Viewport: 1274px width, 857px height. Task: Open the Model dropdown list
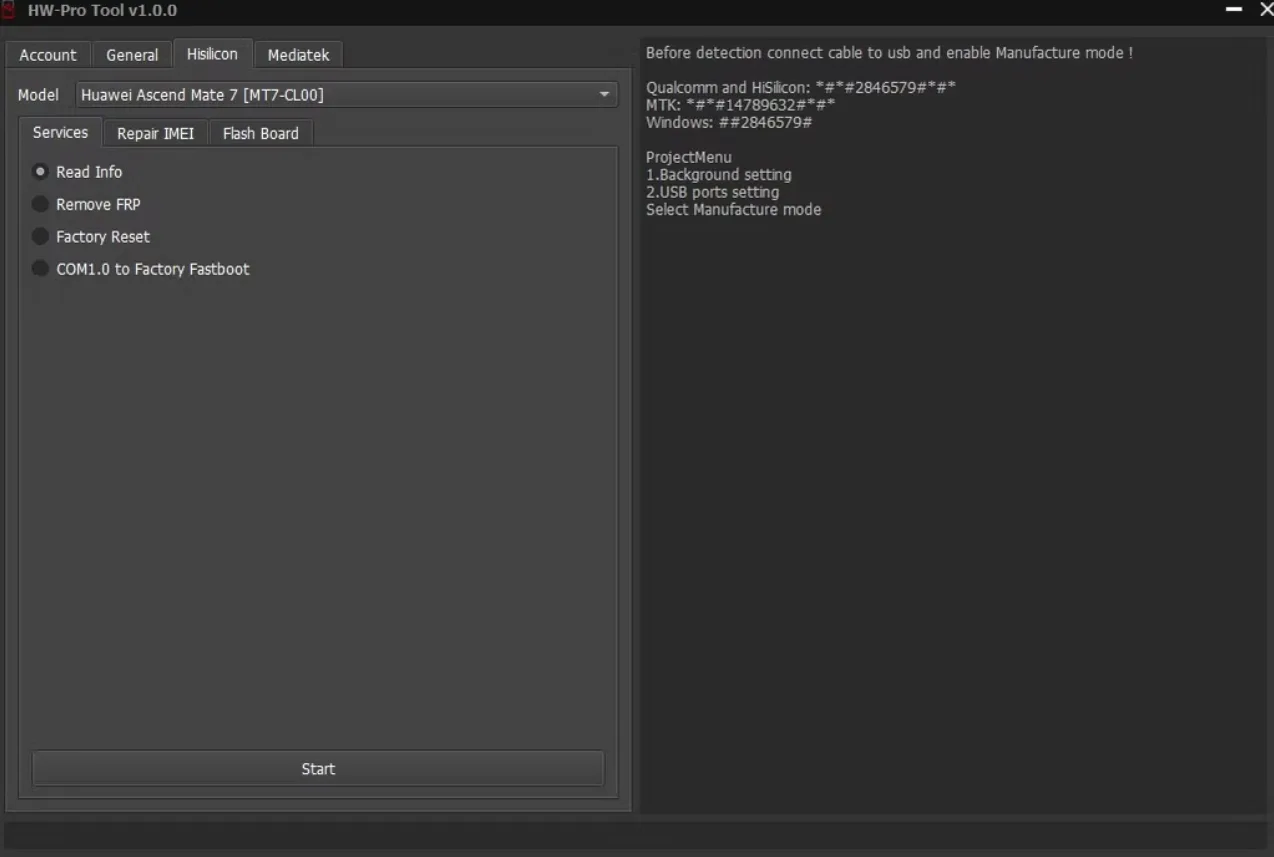point(346,95)
